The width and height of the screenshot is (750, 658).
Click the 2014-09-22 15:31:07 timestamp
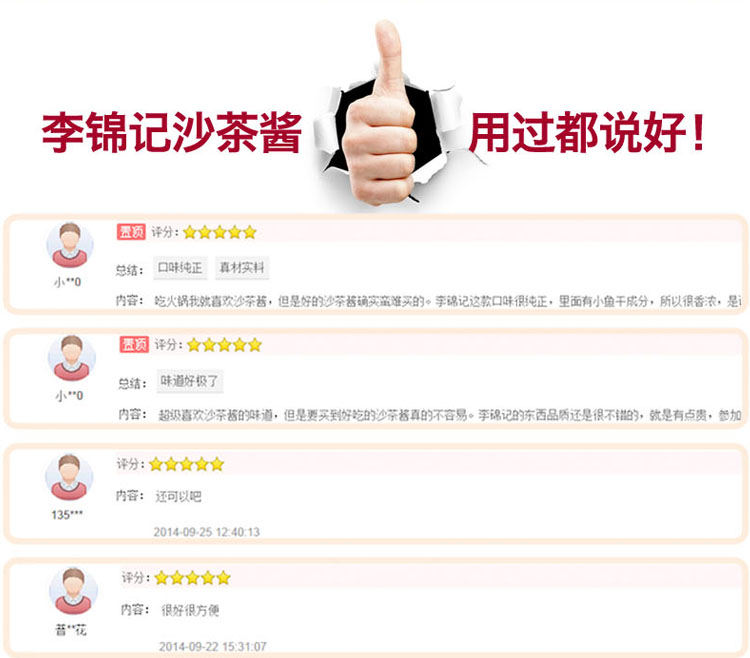coord(213,647)
